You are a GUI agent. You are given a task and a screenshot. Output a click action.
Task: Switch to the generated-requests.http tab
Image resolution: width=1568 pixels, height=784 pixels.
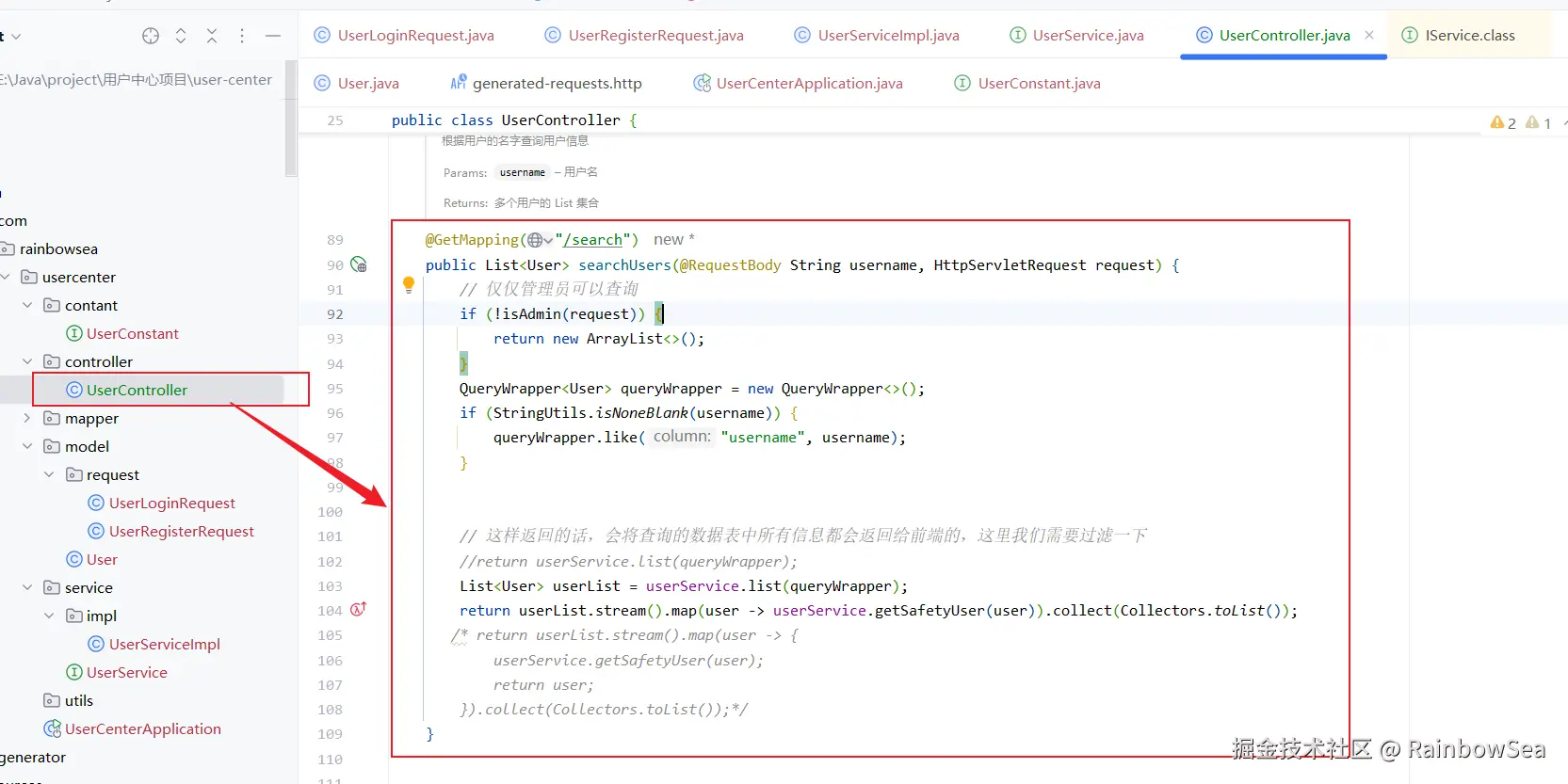[x=557, y=84]
